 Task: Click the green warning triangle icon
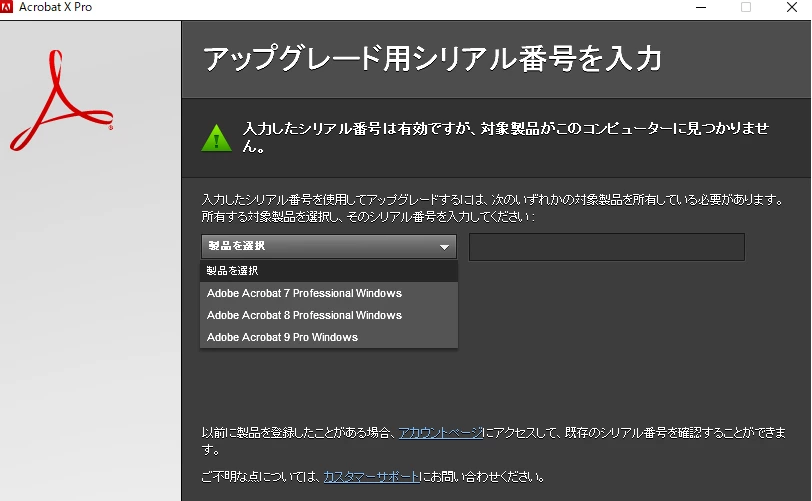coord(216,138)
